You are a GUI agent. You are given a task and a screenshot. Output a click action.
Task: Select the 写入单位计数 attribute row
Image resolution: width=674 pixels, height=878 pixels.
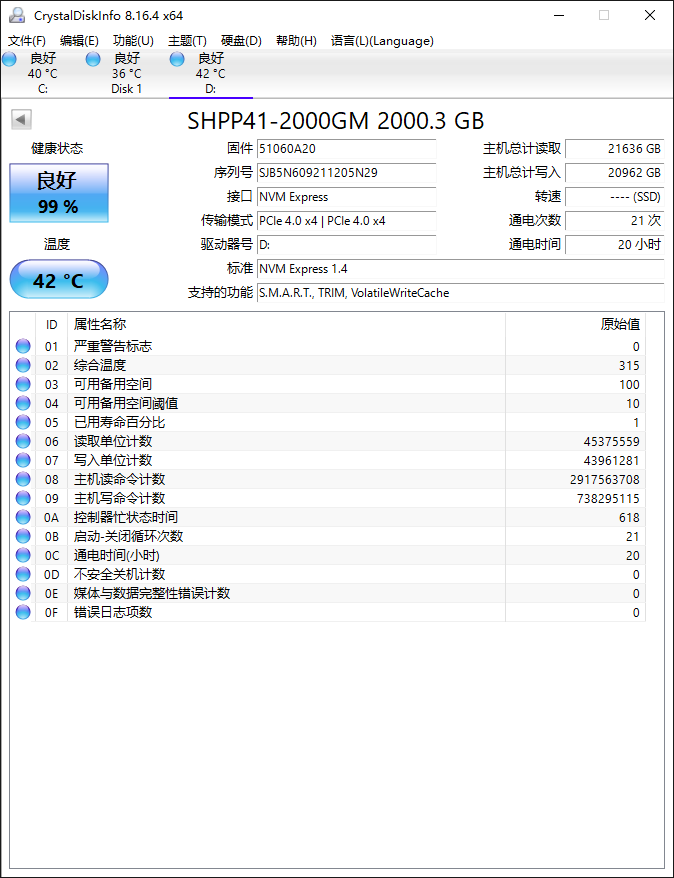328,461
